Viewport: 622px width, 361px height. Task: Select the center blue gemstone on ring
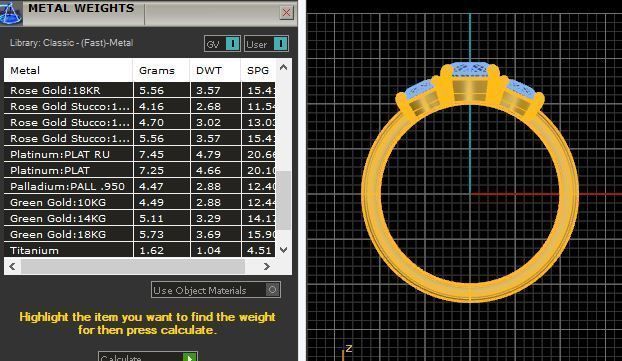[470, 69]
